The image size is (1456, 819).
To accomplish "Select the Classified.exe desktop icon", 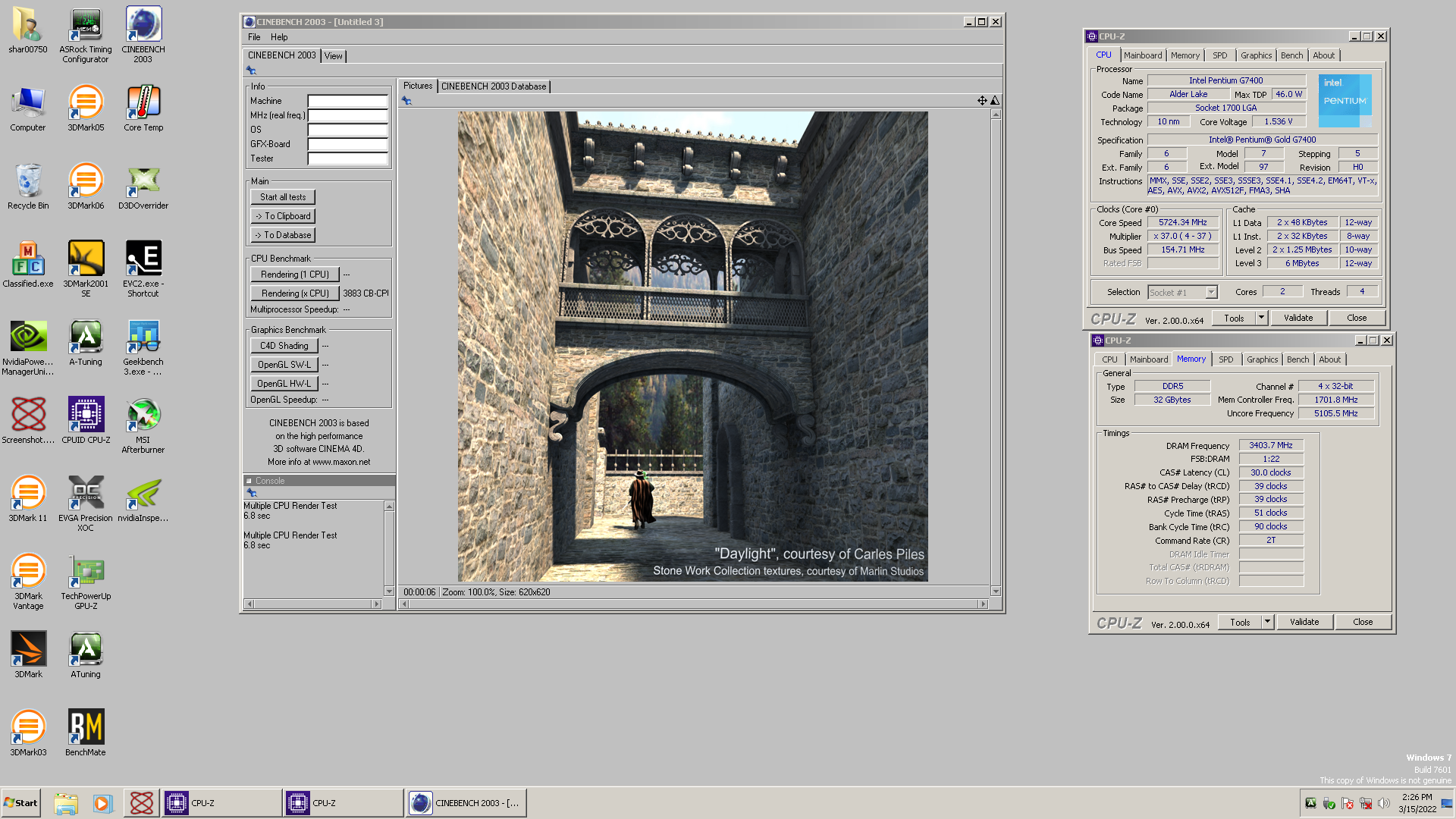I will (x=28, y=265).
